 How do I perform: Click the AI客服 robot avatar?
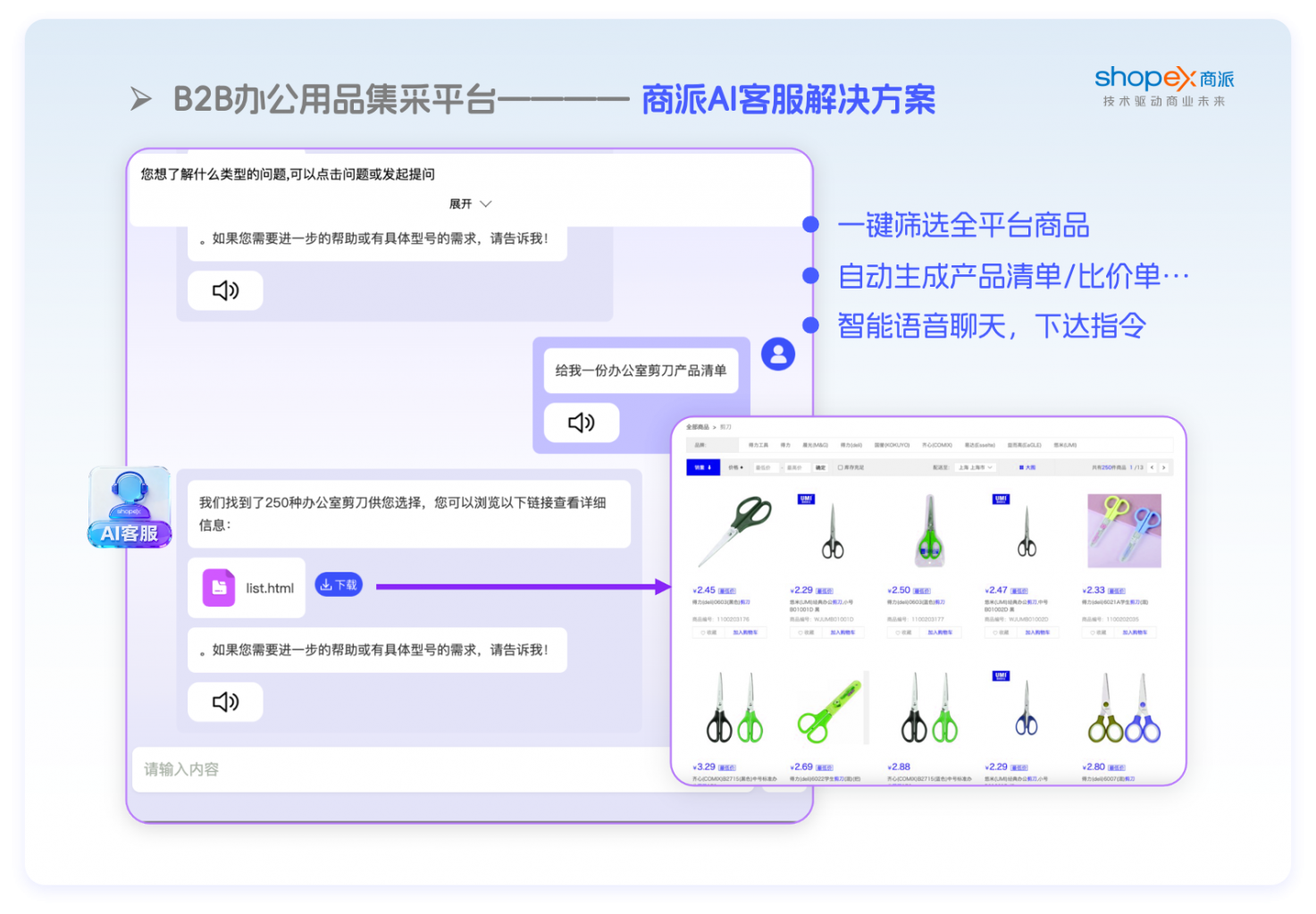130,507
